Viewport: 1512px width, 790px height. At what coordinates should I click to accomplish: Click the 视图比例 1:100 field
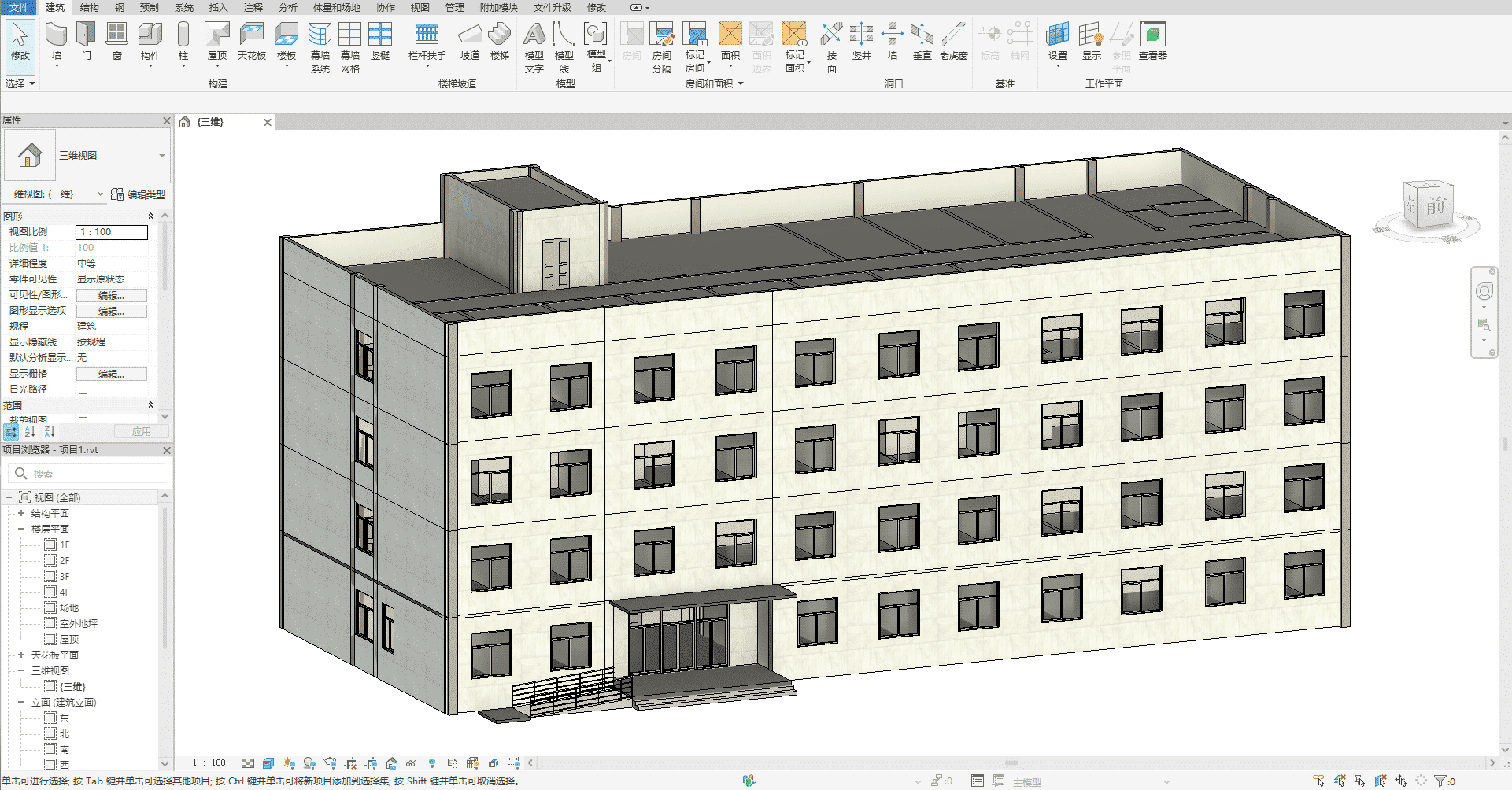click(x=111, y=232)
